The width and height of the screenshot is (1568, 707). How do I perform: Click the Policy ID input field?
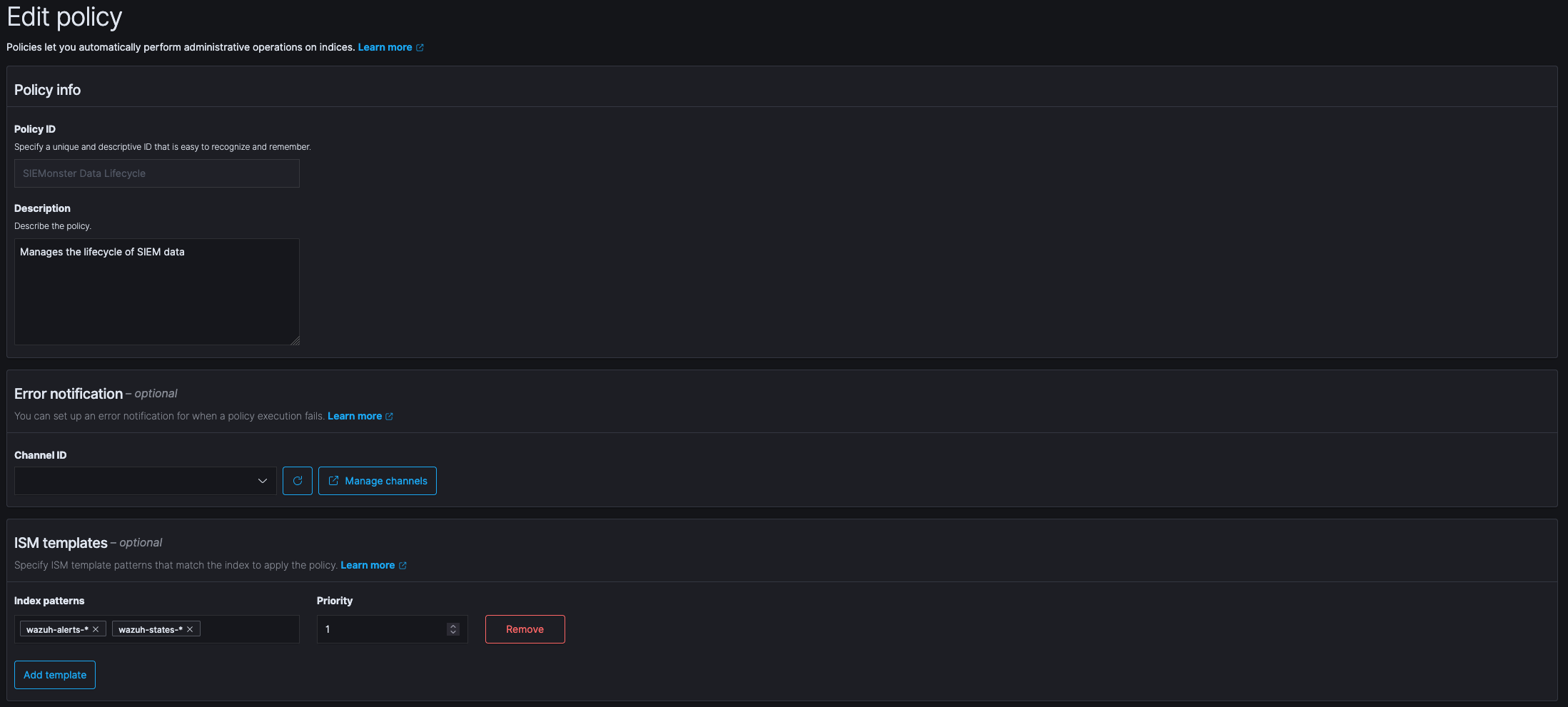[x=157, y=173]
